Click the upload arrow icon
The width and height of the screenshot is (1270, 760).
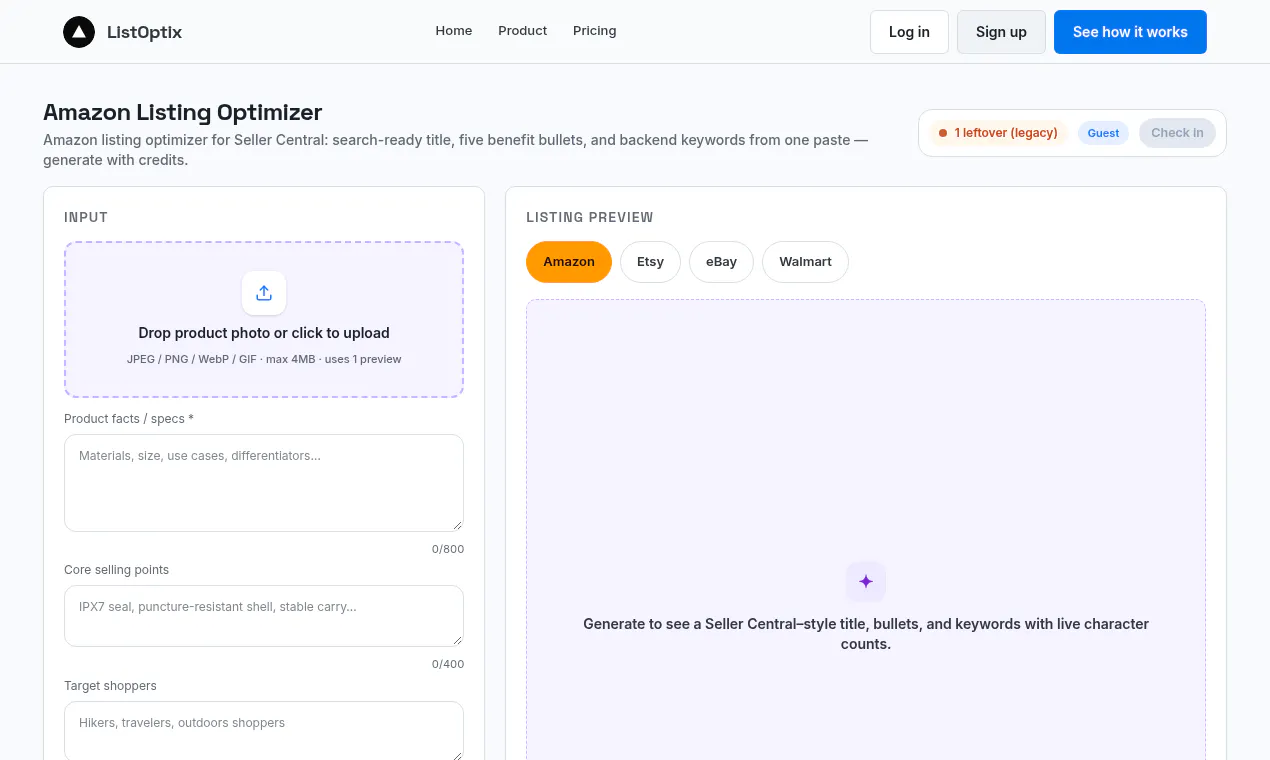(x=264, y=293)
